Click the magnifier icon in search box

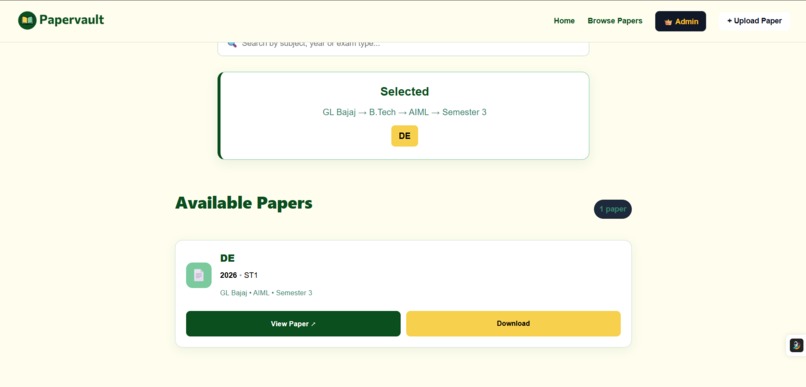coord(232,44)
